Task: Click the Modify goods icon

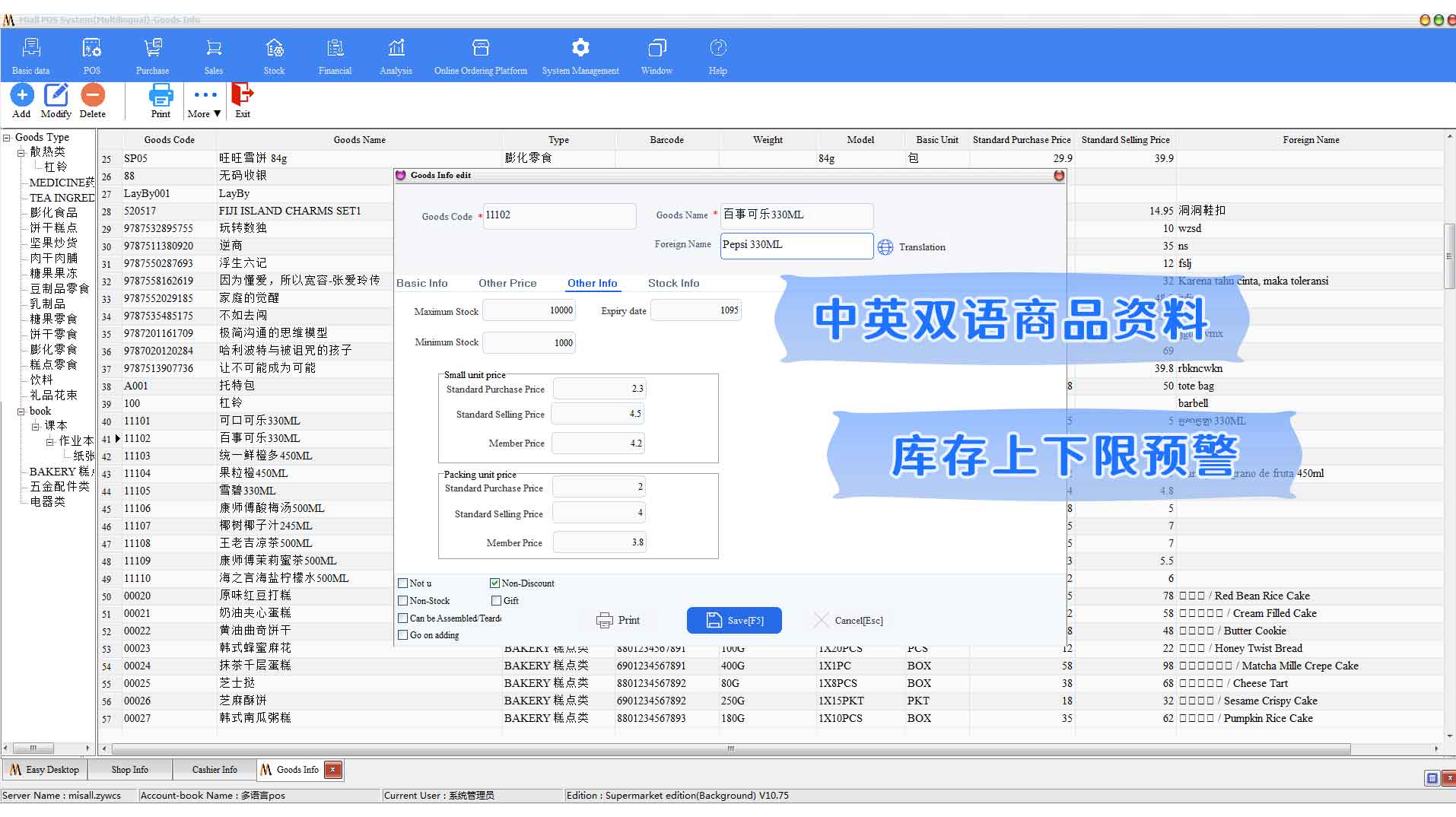Action: (x=56, y=95)
